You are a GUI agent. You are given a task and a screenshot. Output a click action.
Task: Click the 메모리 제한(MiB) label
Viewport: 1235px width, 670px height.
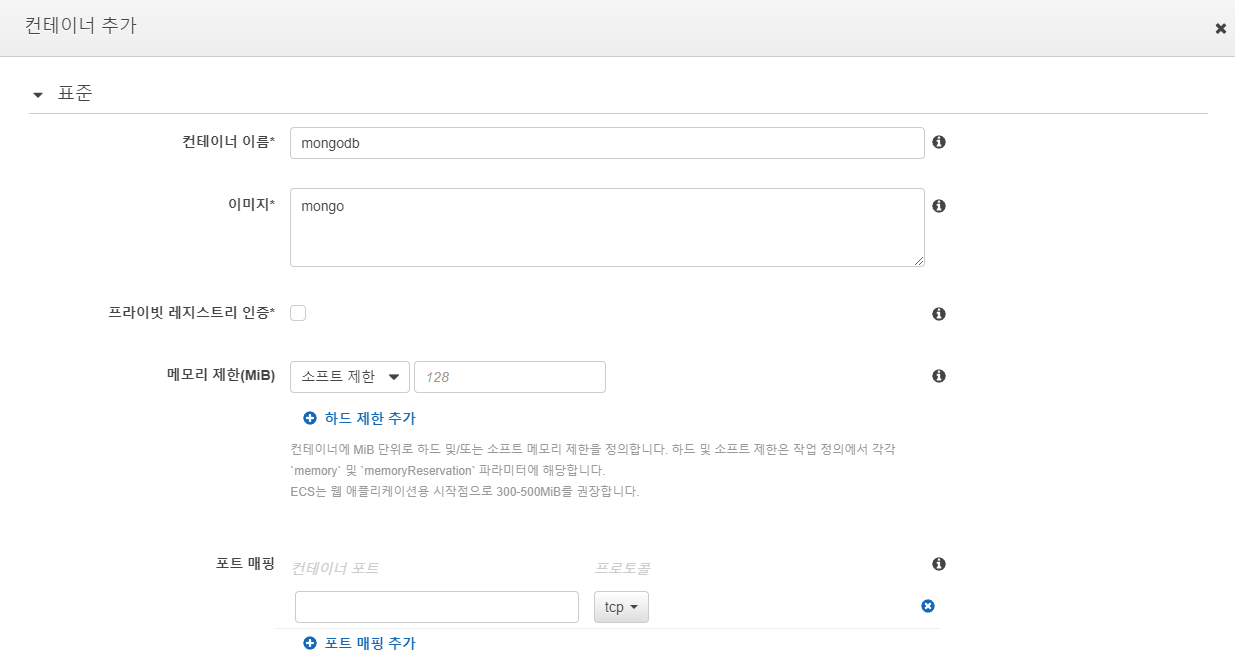[x=221, y=375]
